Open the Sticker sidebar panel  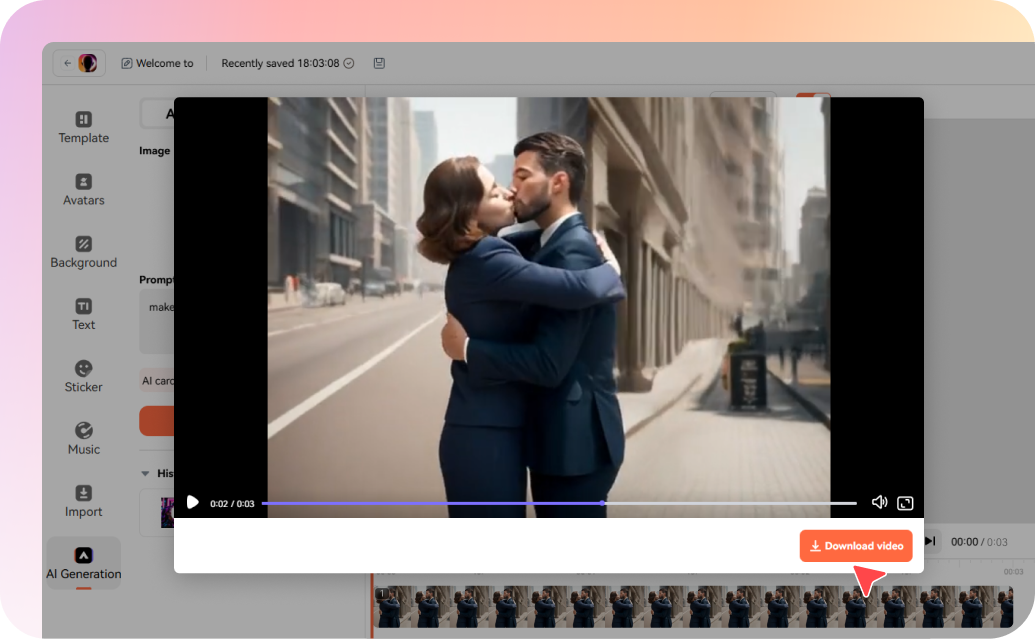(x=83, y=377)
